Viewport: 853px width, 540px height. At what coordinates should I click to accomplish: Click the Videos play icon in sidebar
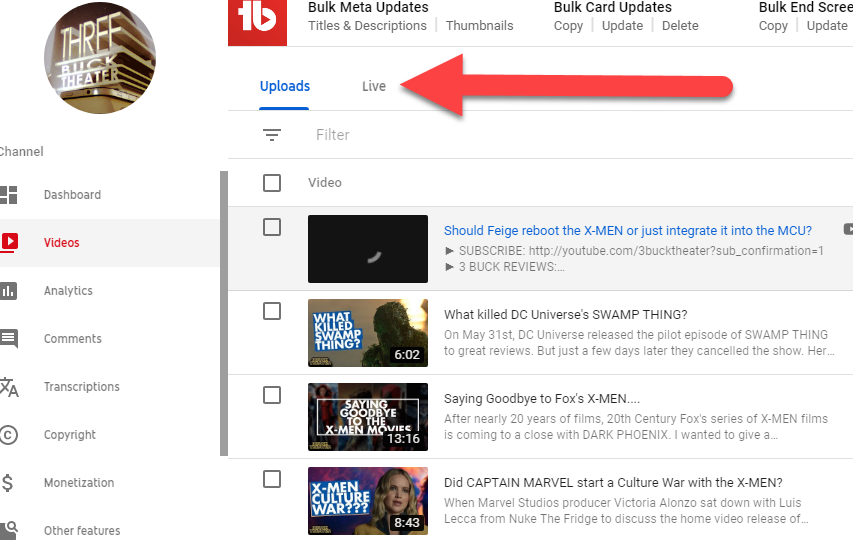pos(9,243)
